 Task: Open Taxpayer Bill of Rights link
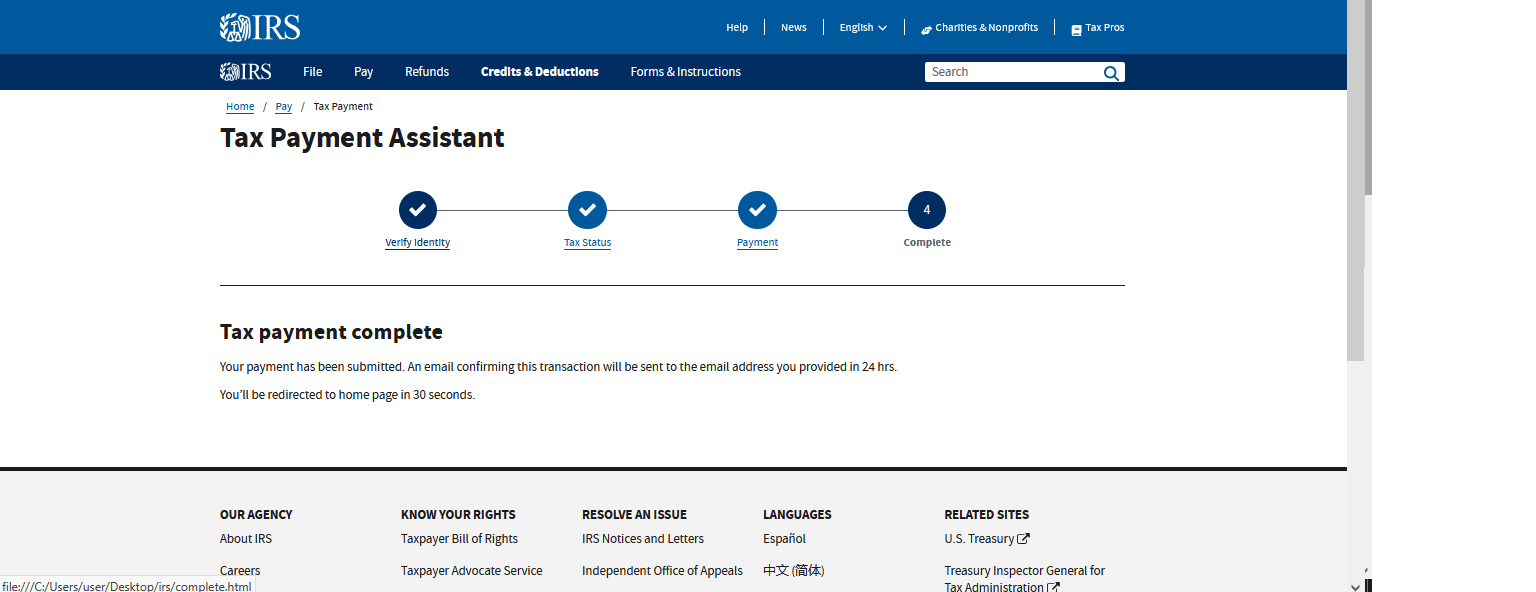click(x=459, y=539)
